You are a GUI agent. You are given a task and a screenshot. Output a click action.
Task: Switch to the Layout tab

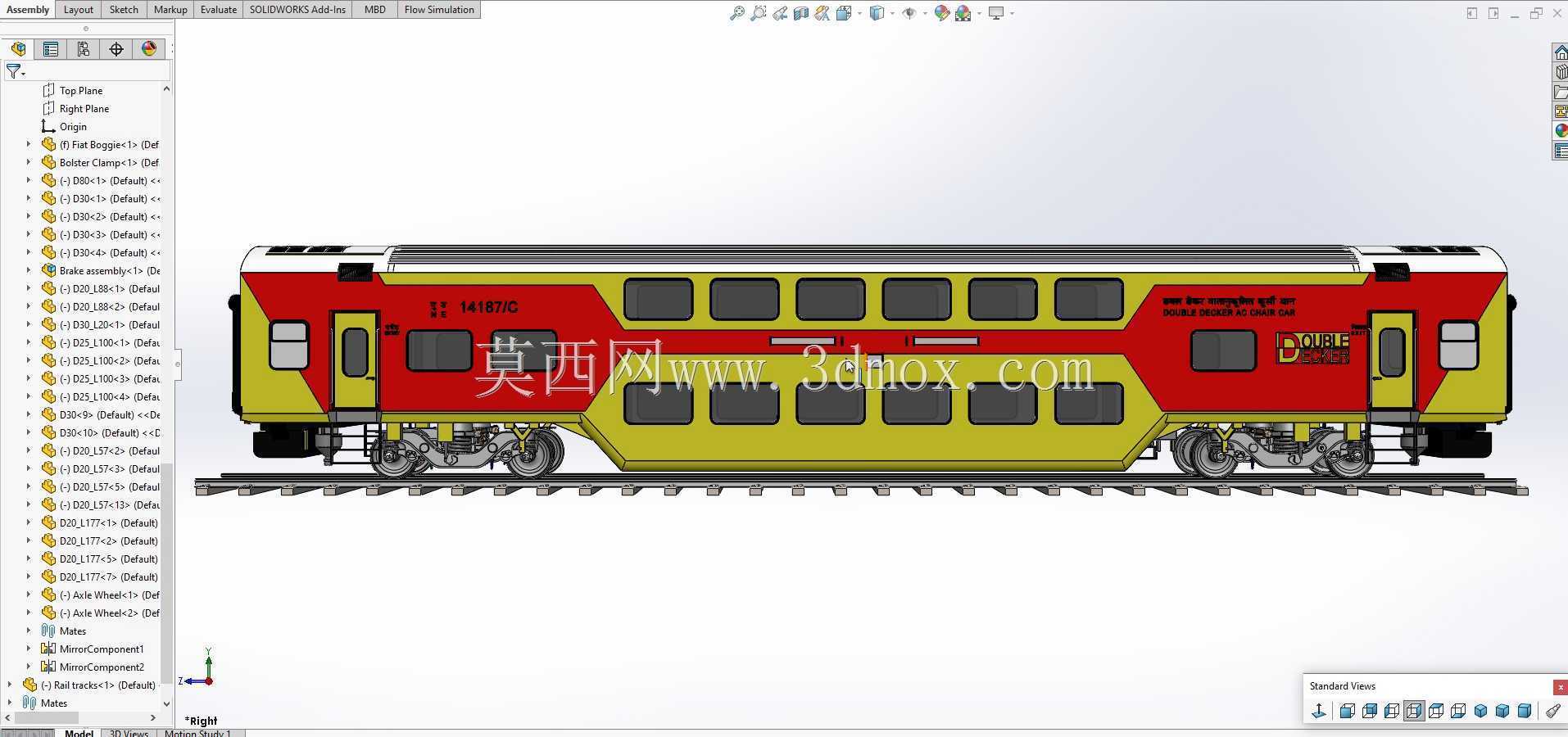click(79, 10)
